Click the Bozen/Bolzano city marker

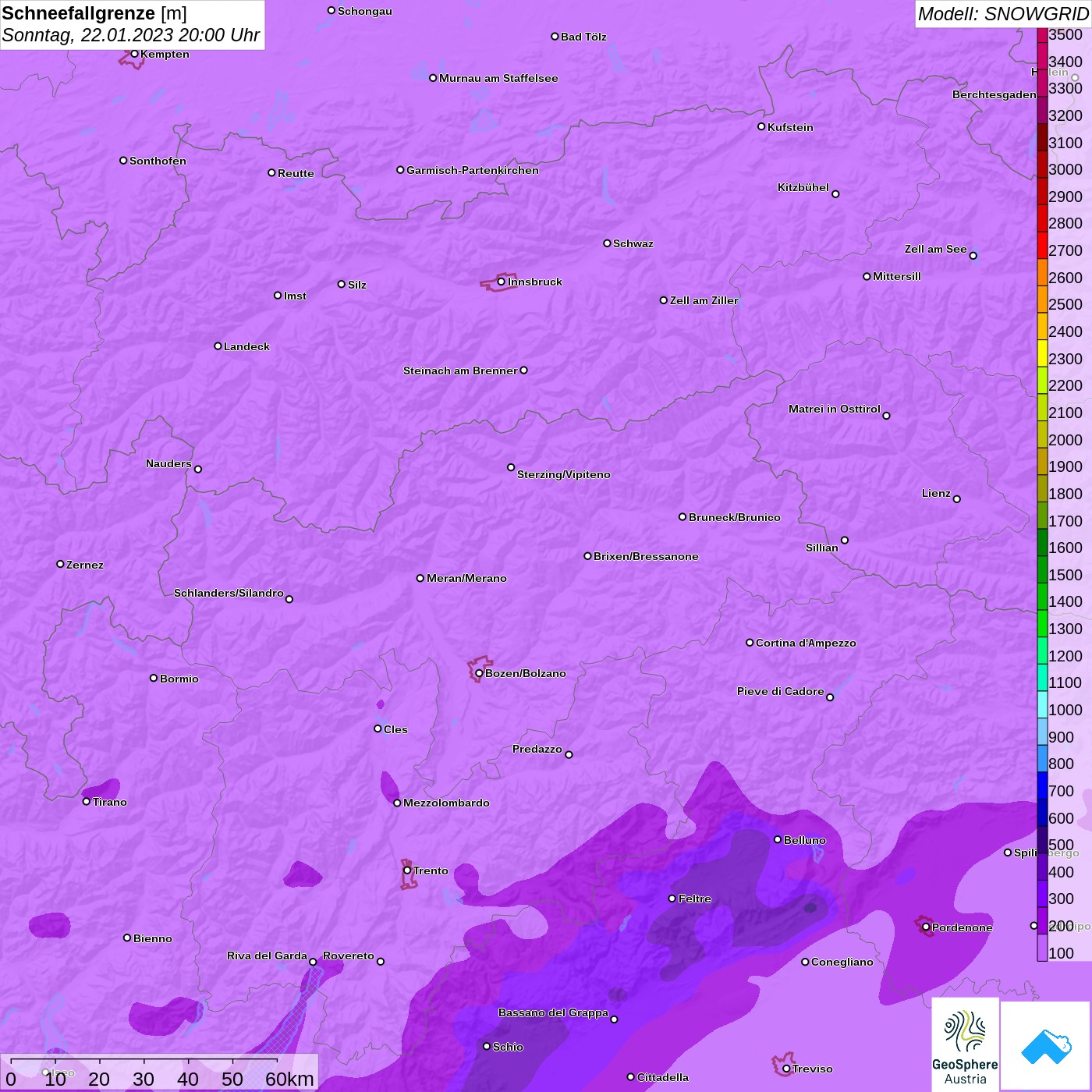point(480,673)
